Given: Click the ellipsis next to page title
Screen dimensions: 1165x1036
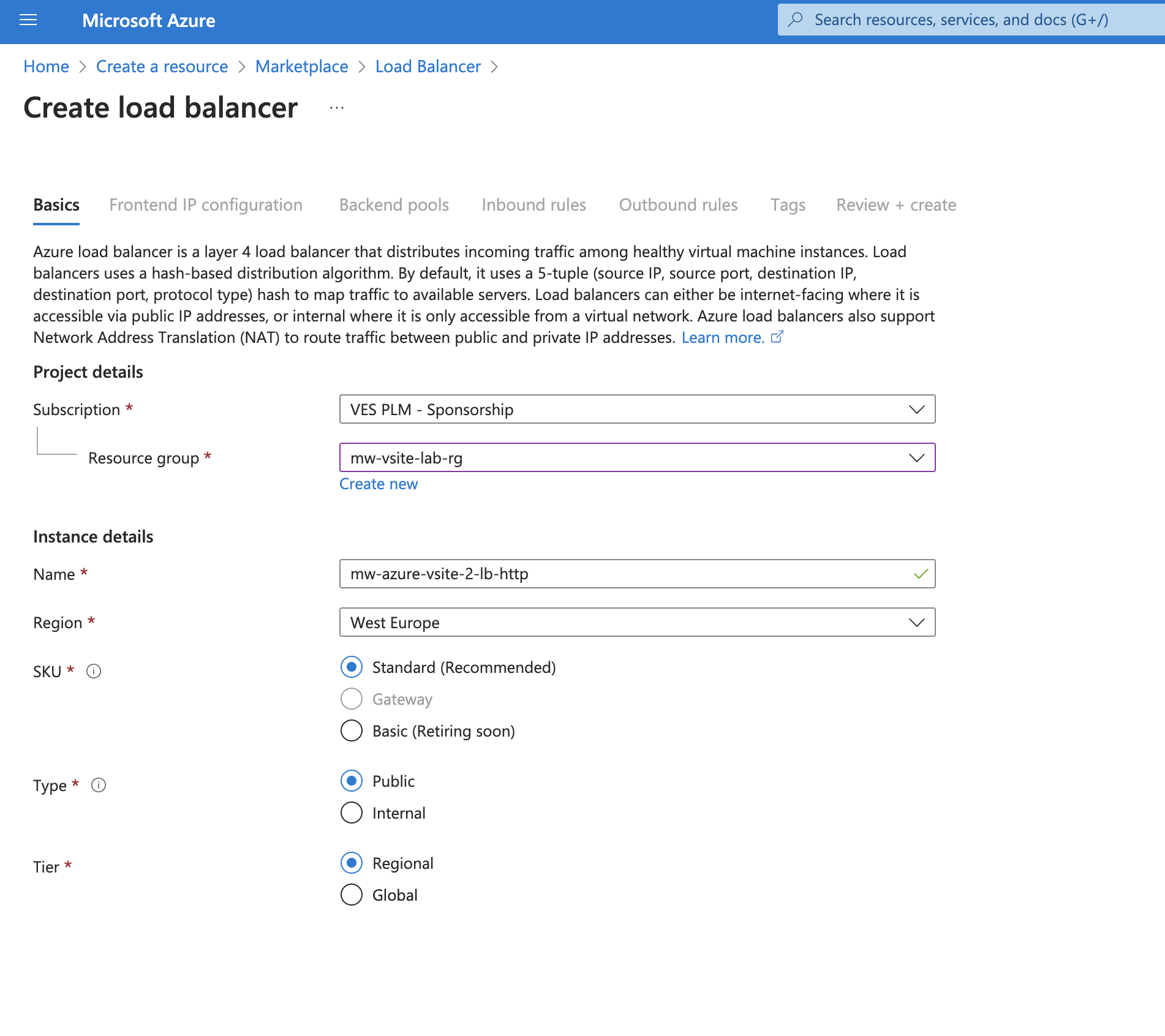Looking at the screenshot, I should coord(337,108).
